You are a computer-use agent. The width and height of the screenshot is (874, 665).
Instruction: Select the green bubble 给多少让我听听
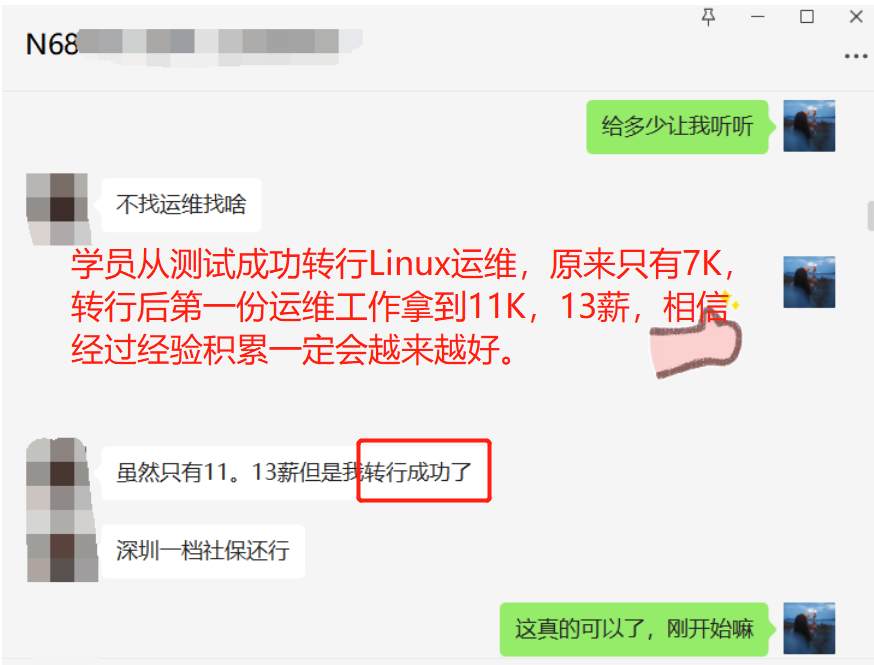pos(677,127)
